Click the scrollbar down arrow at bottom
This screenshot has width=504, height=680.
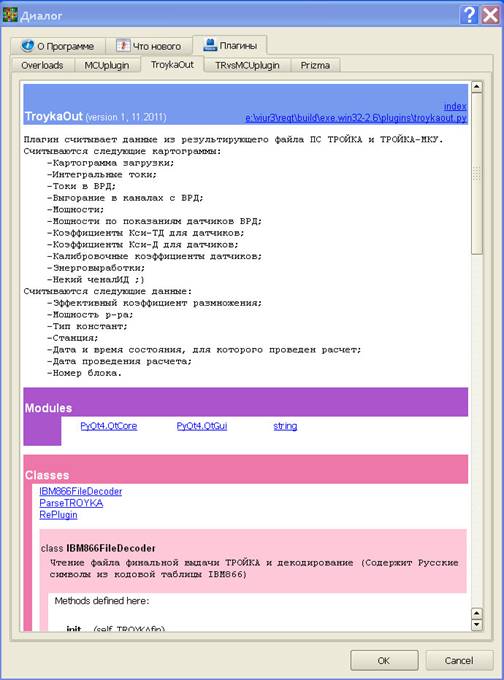pyautogui.click(x=477, y=624)
